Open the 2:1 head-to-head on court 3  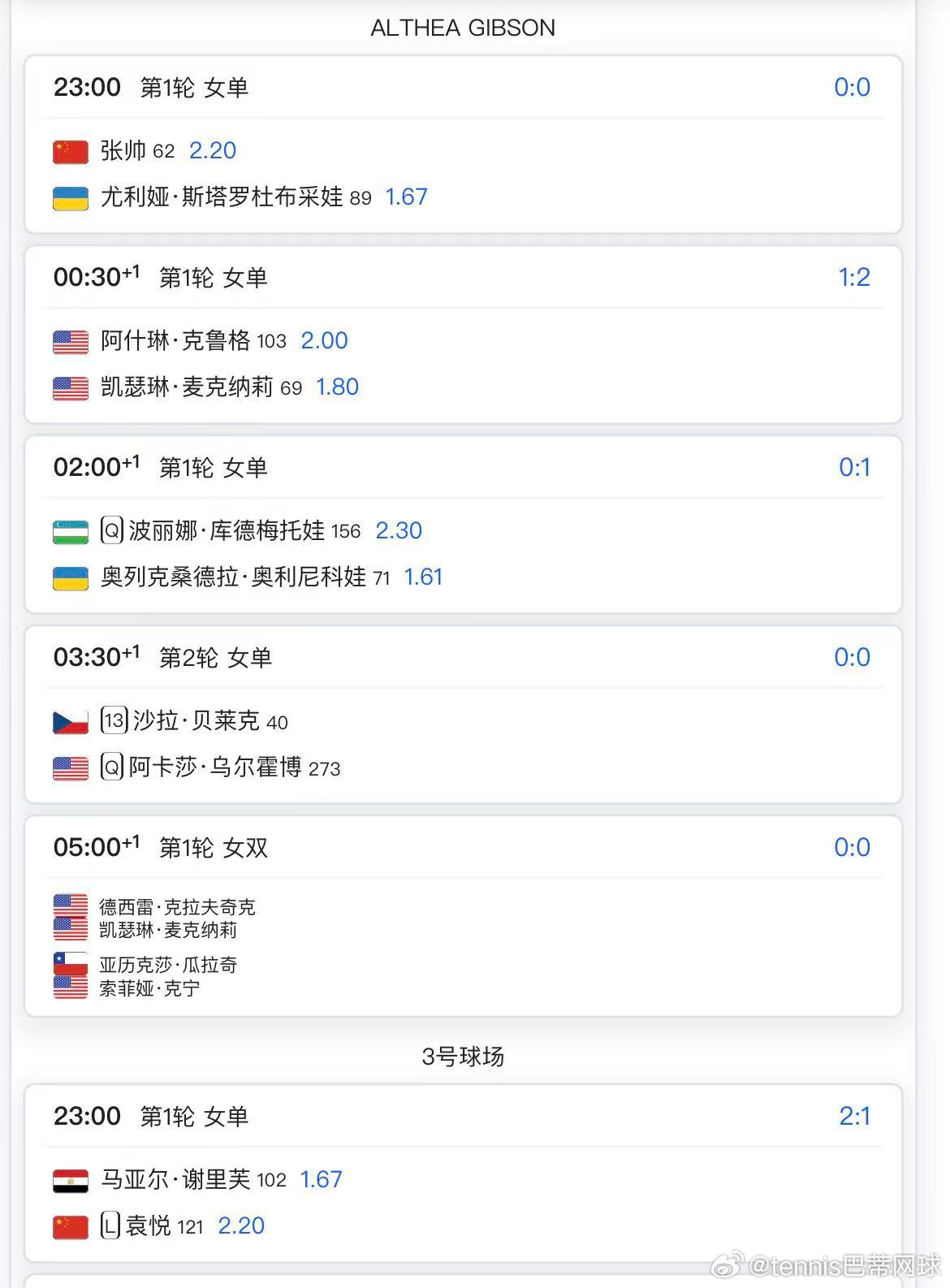(x=854, y=1117)
